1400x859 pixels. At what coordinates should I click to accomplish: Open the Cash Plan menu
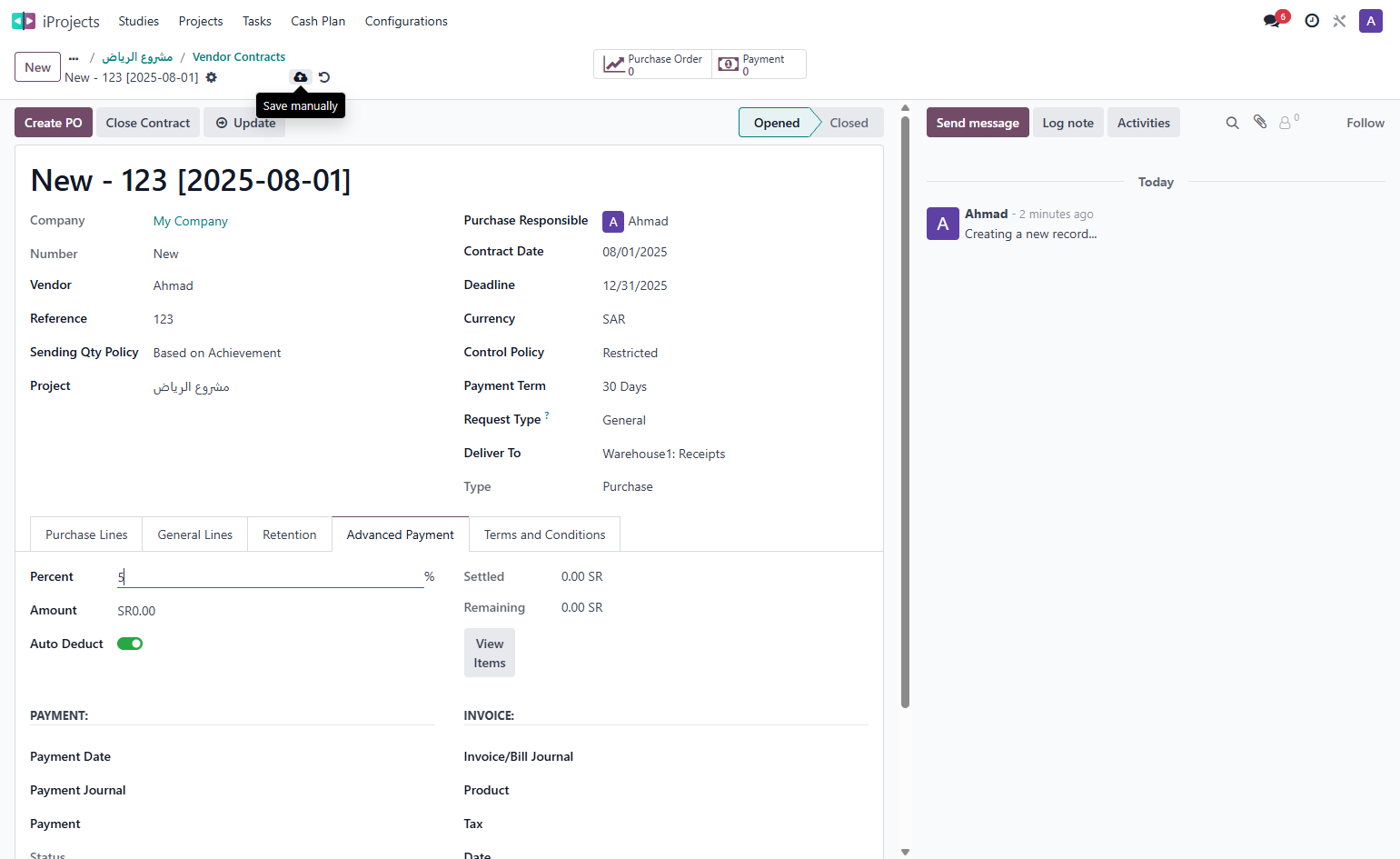[318, 21]
